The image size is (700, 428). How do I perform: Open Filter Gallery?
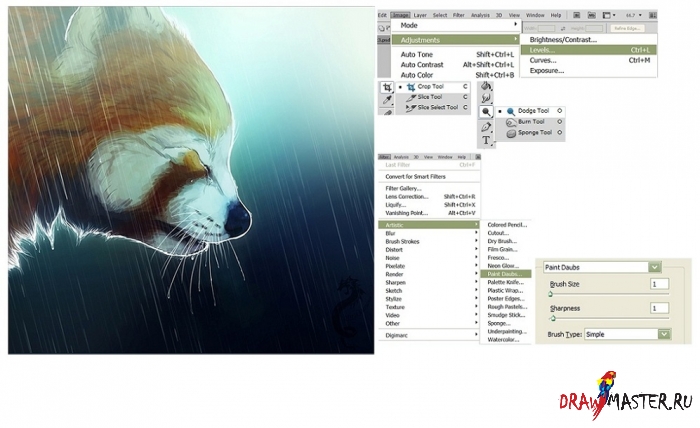click(x=429, y=188)
